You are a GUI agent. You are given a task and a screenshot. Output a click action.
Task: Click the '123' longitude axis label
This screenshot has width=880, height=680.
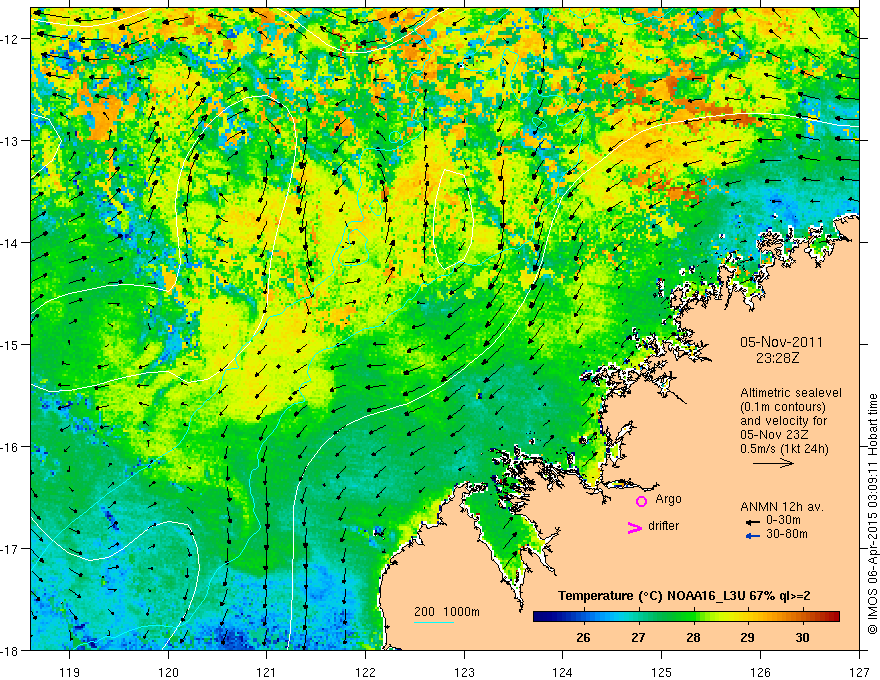[464, 672]
